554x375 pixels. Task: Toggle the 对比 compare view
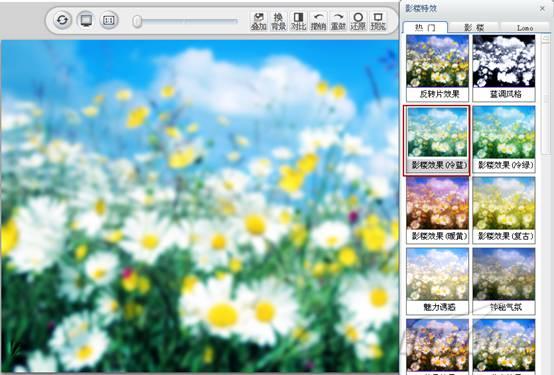(299, 21)
